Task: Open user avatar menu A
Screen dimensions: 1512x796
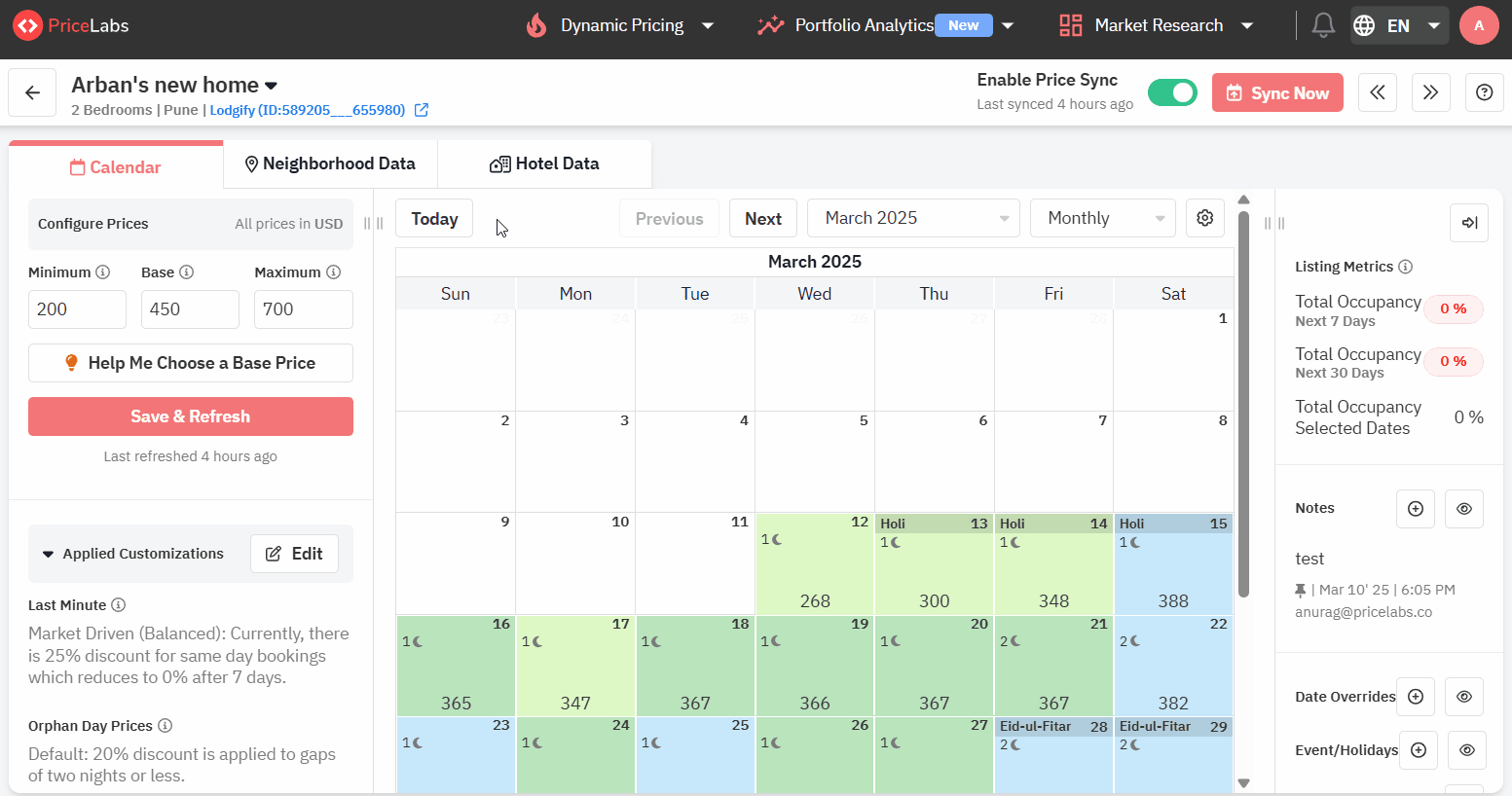Action: point(1479,25)
